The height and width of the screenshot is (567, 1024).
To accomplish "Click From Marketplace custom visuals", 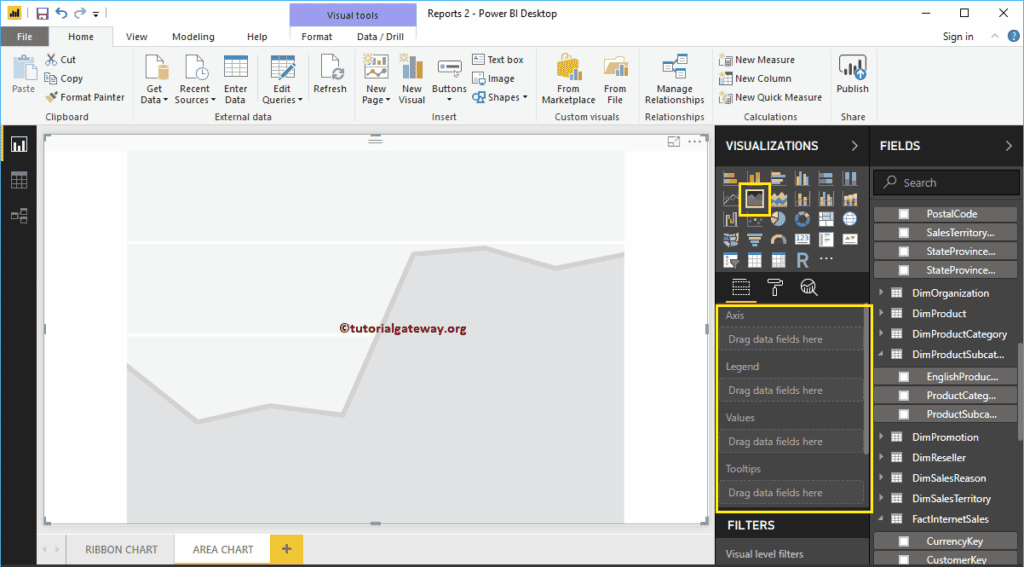I will coord(568,80).
